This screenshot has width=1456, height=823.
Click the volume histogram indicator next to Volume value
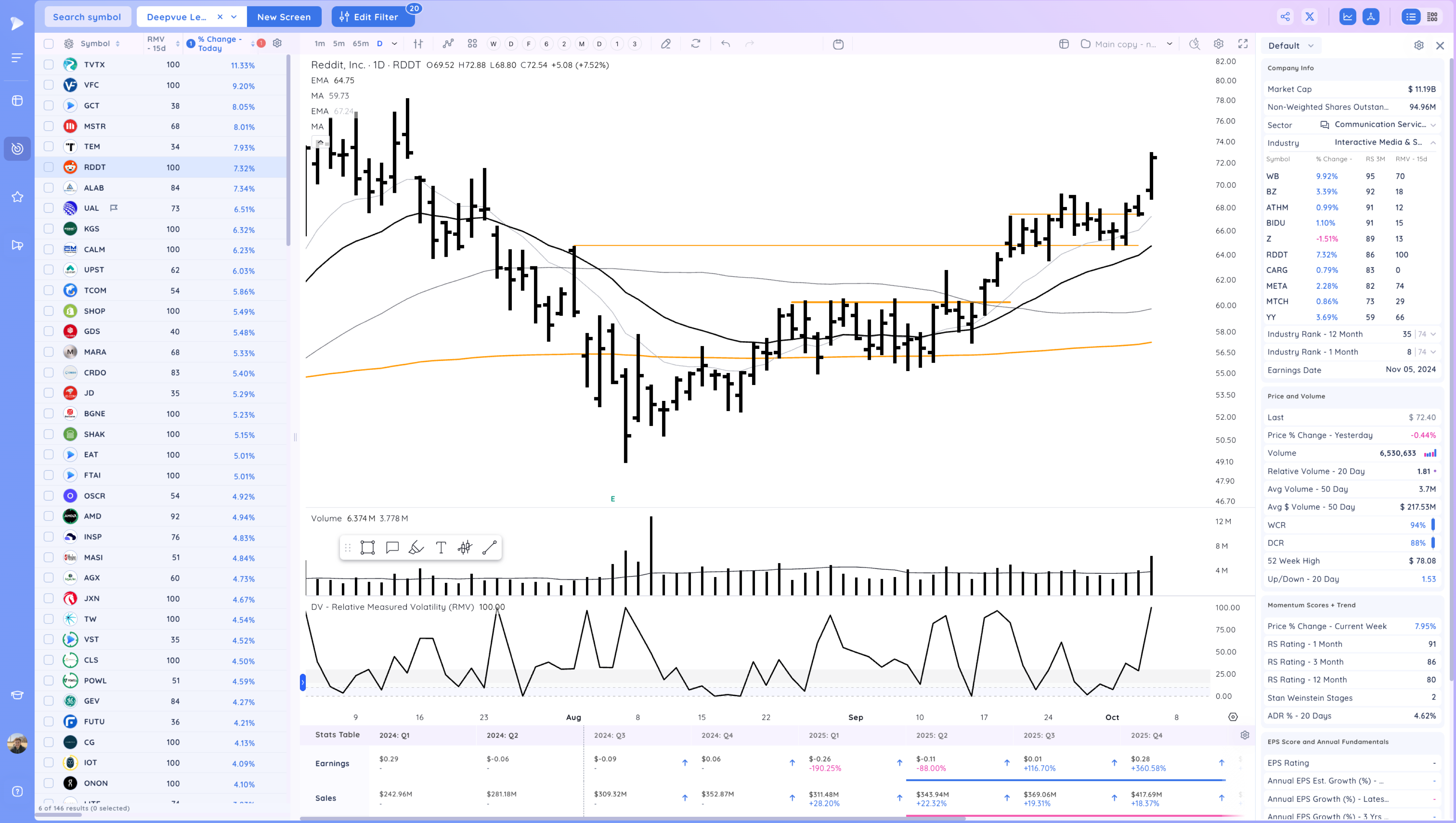1431,453
